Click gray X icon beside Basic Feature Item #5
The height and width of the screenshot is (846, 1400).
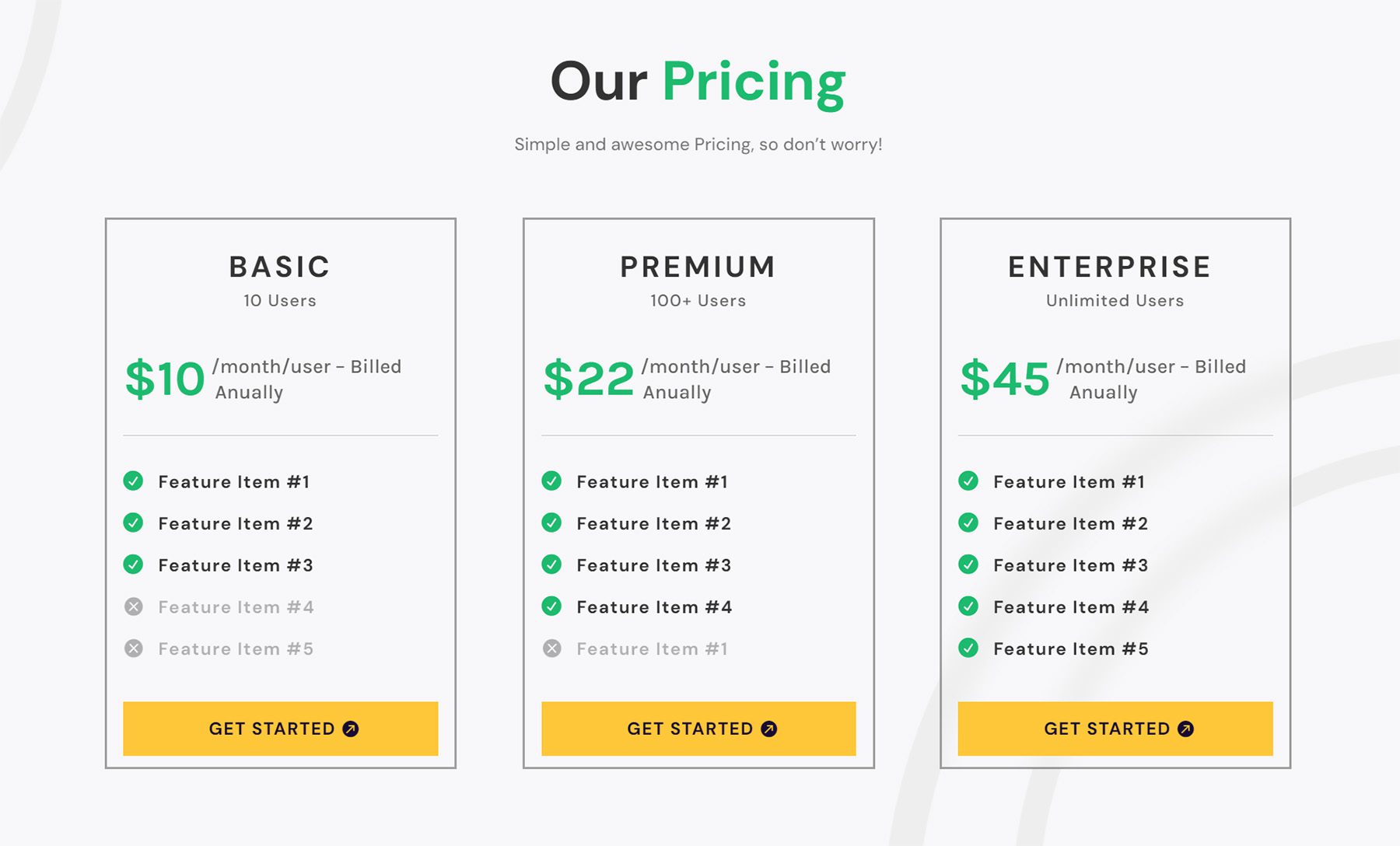(133, 648)
